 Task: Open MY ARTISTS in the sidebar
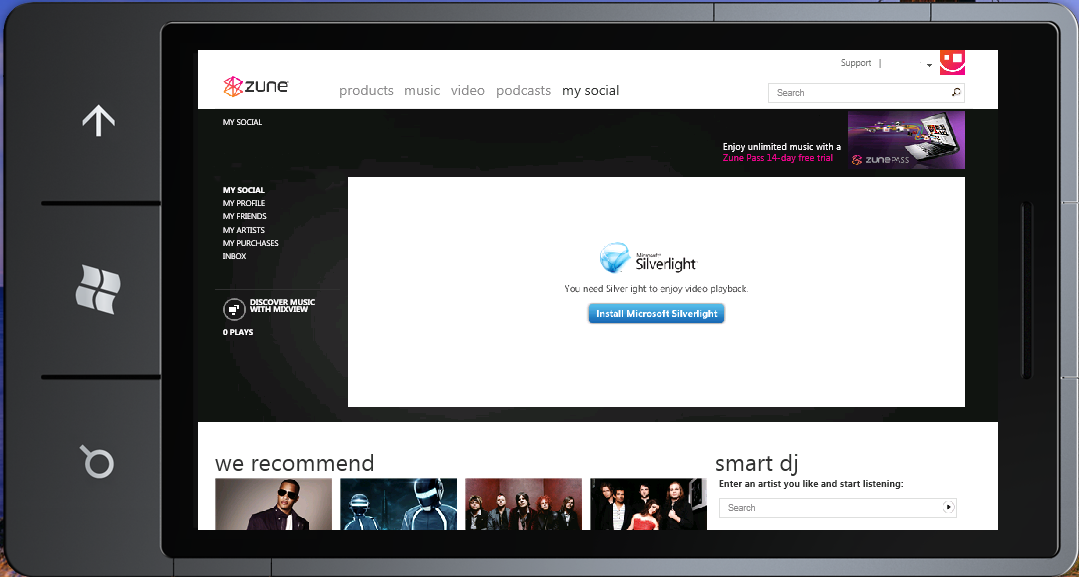[244, 230]
